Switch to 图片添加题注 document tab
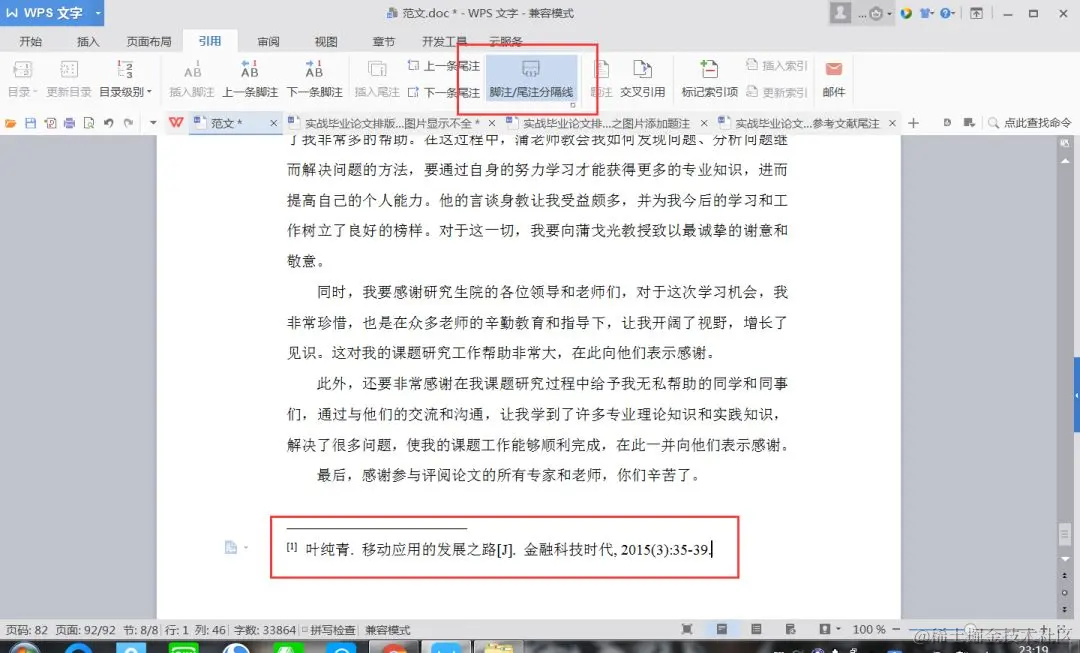The height and width of the screenshot is (653, 1080). click(606, 123)
